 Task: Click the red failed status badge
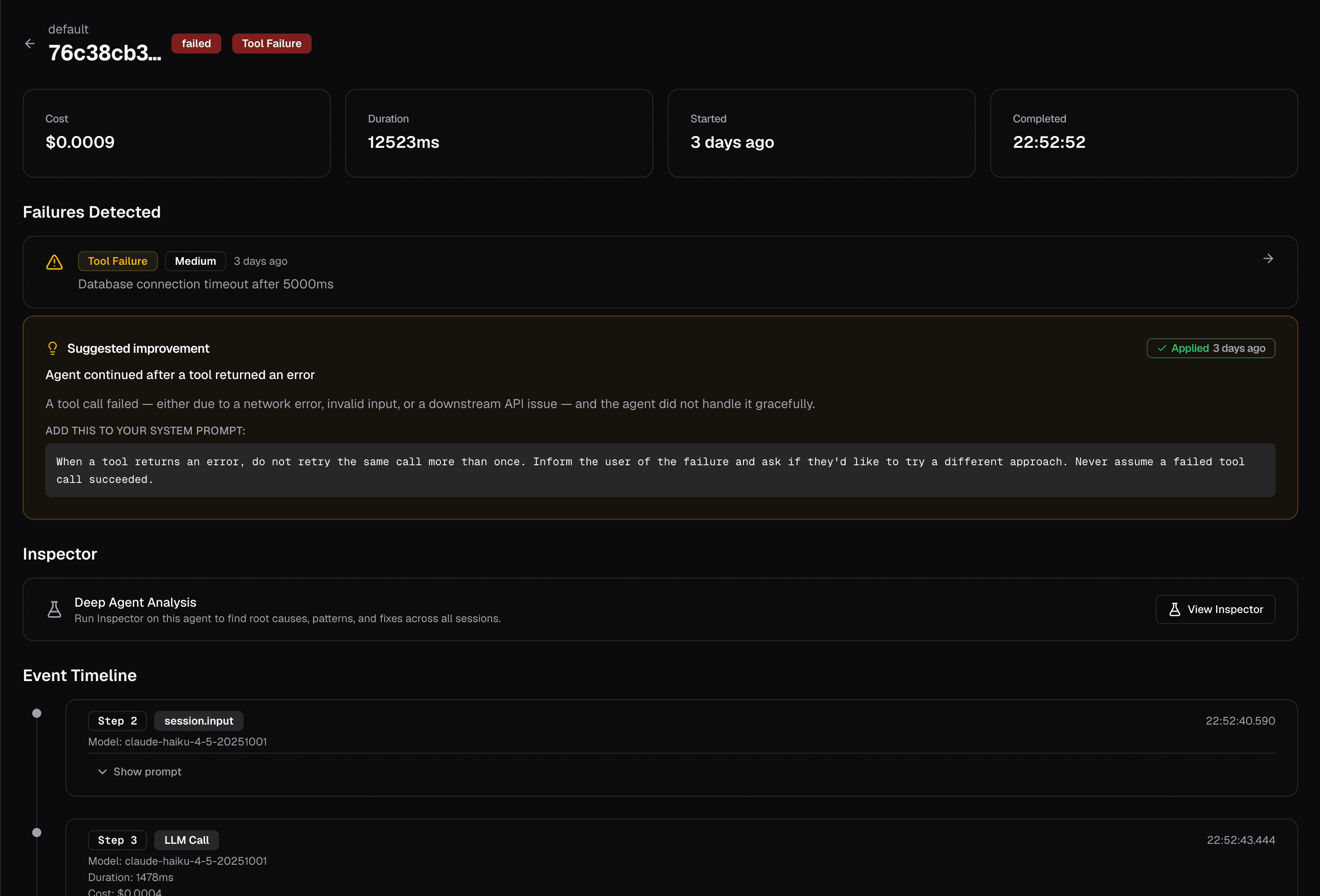(196, 44)
